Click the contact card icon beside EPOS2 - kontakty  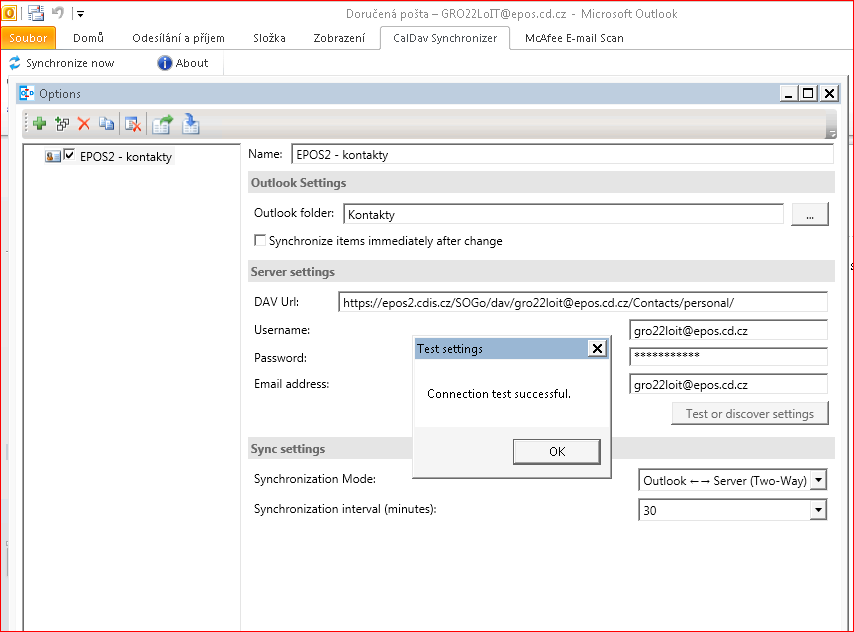click(x=52, y=157)
